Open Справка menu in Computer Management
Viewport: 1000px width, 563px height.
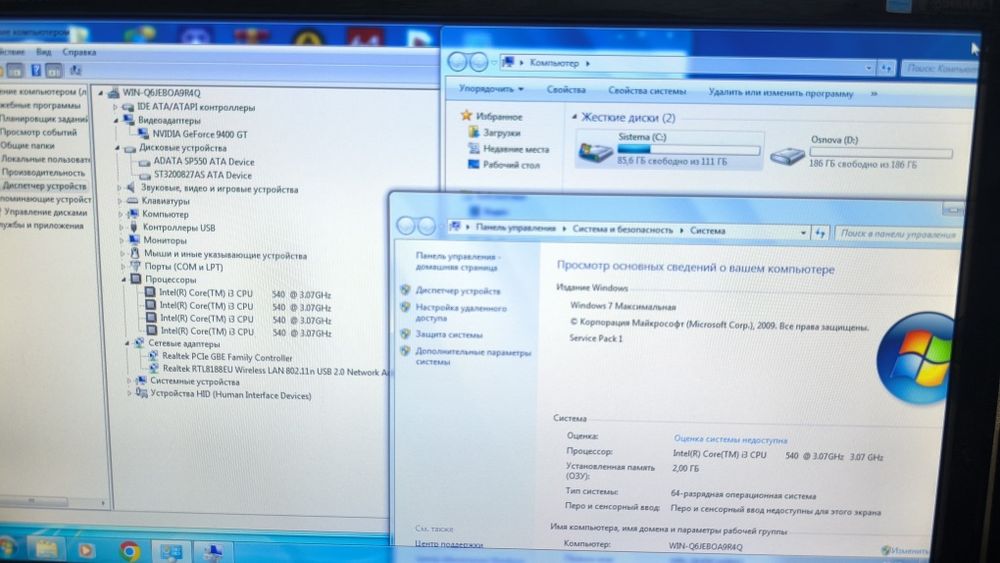[79, 52]
